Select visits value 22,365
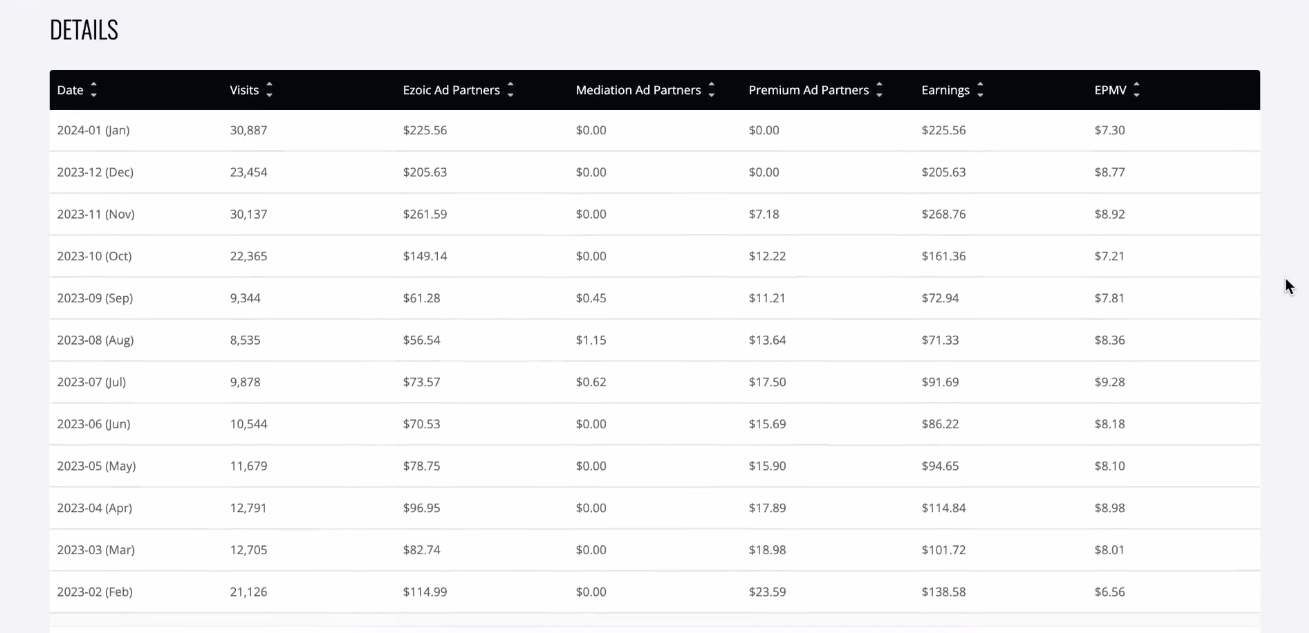 249,256
